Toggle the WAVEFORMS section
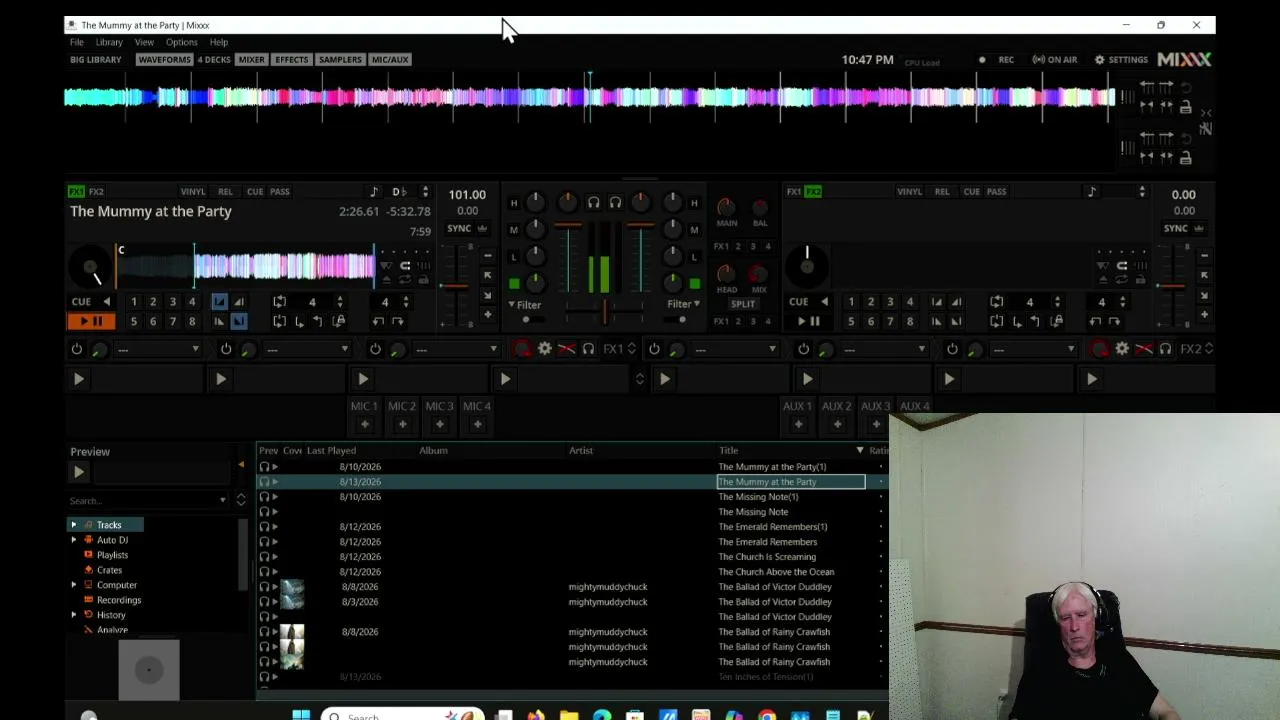1280x720 pixels. (x=164, y=60)
